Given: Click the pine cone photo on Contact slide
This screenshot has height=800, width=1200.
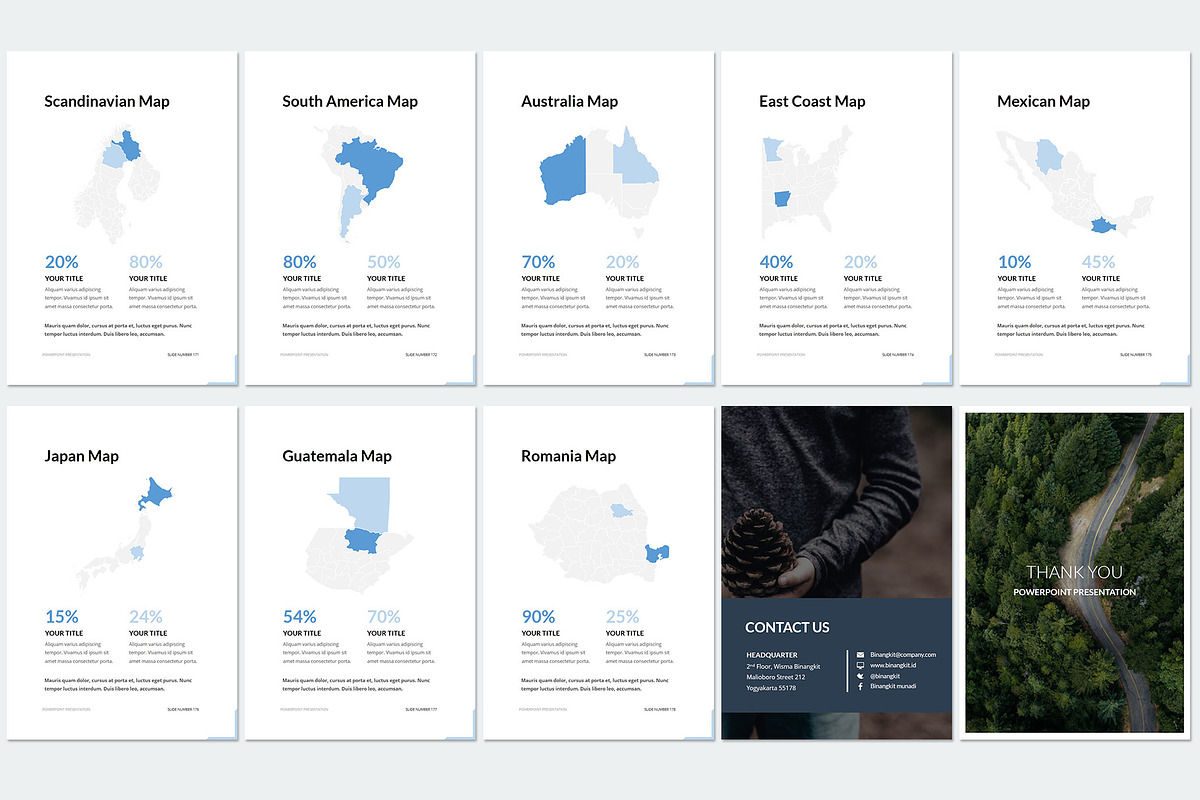Looking at the screenshot, I should [836, 503].
